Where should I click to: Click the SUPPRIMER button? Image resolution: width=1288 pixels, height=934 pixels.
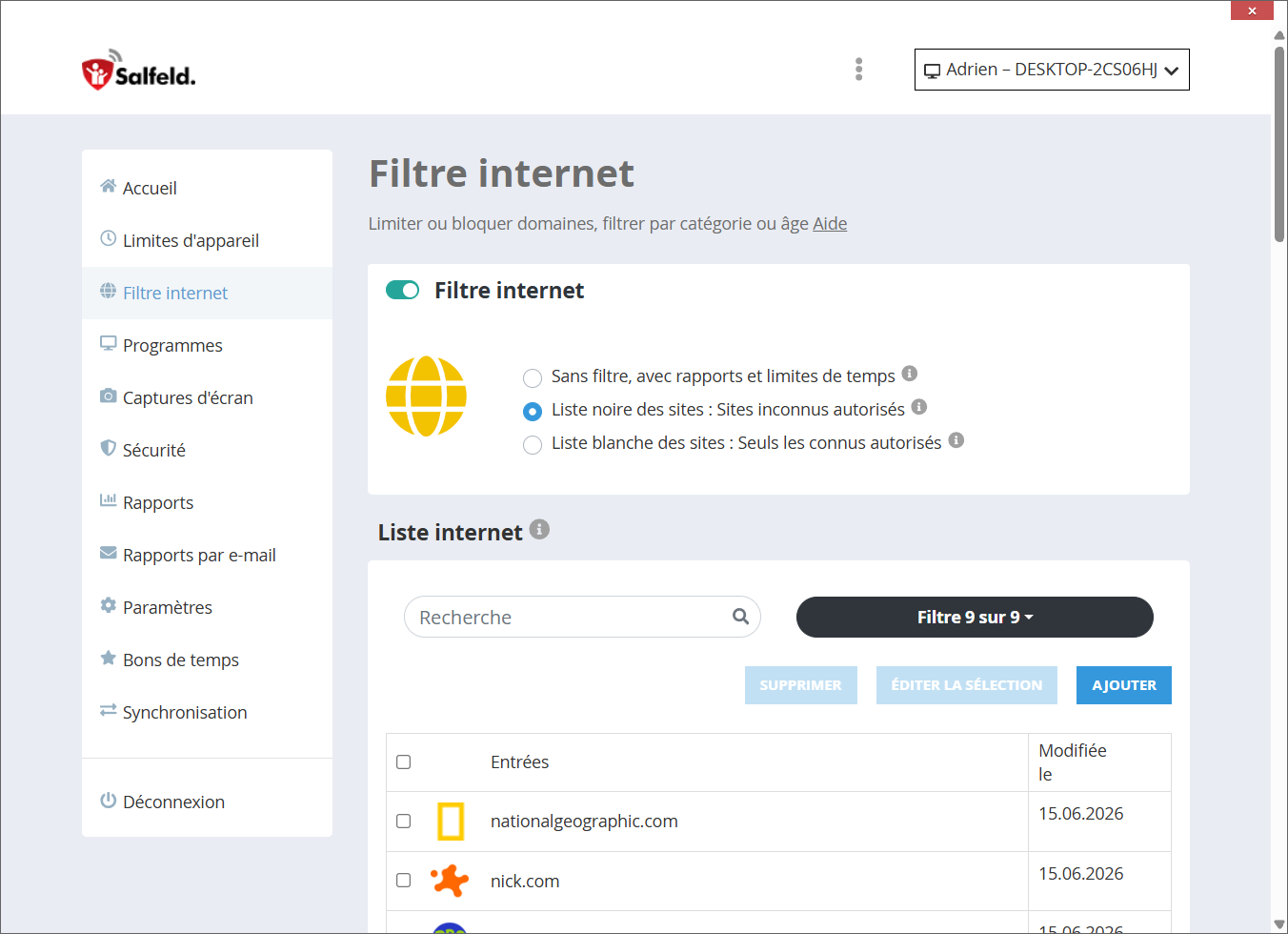tap(801, 685)
